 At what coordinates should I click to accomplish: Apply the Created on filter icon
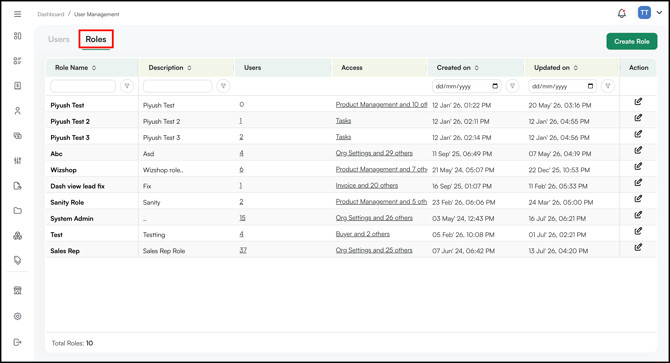click(512, 86)
